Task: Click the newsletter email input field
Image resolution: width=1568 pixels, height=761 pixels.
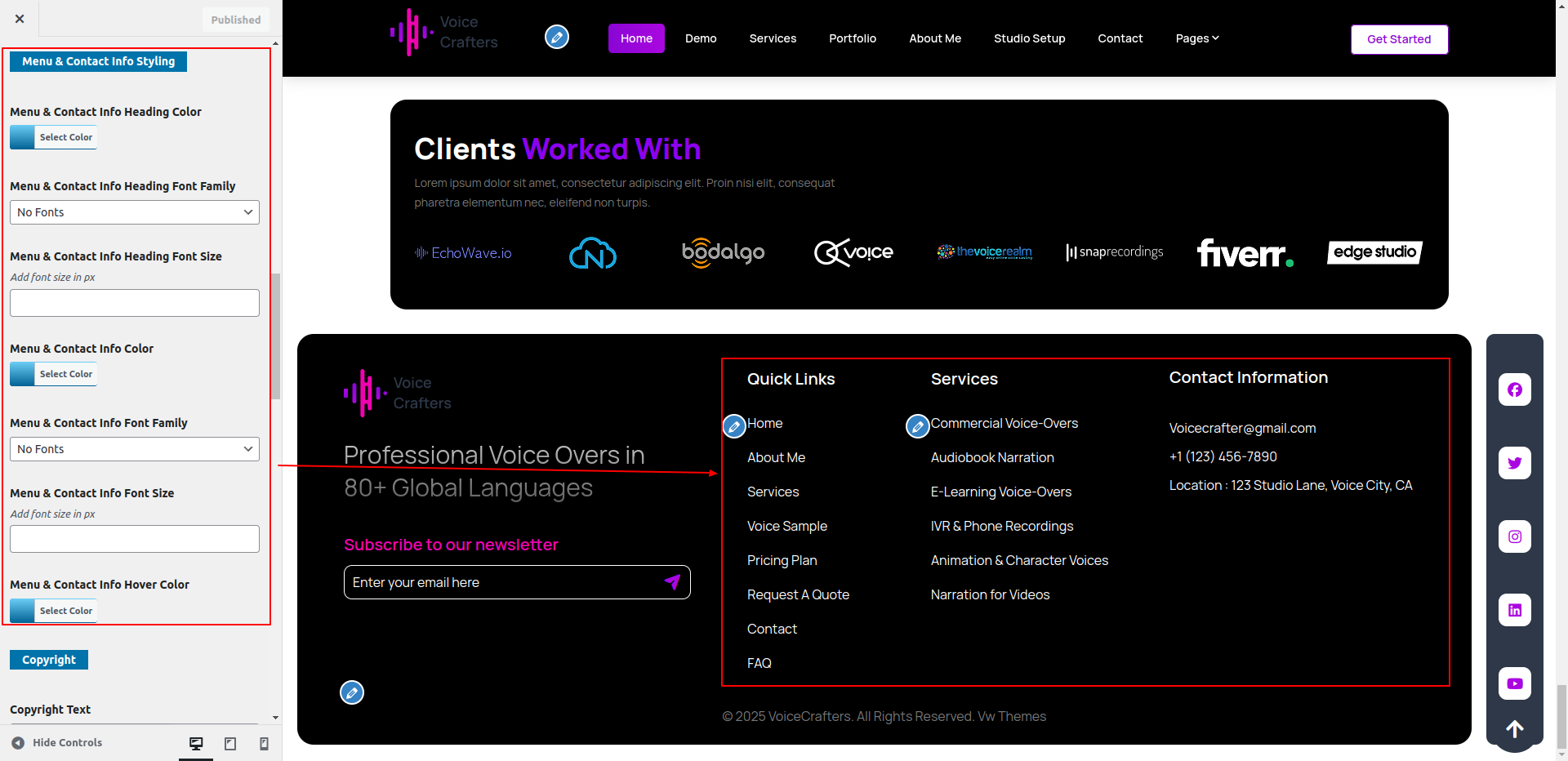Action: [502, 582]
